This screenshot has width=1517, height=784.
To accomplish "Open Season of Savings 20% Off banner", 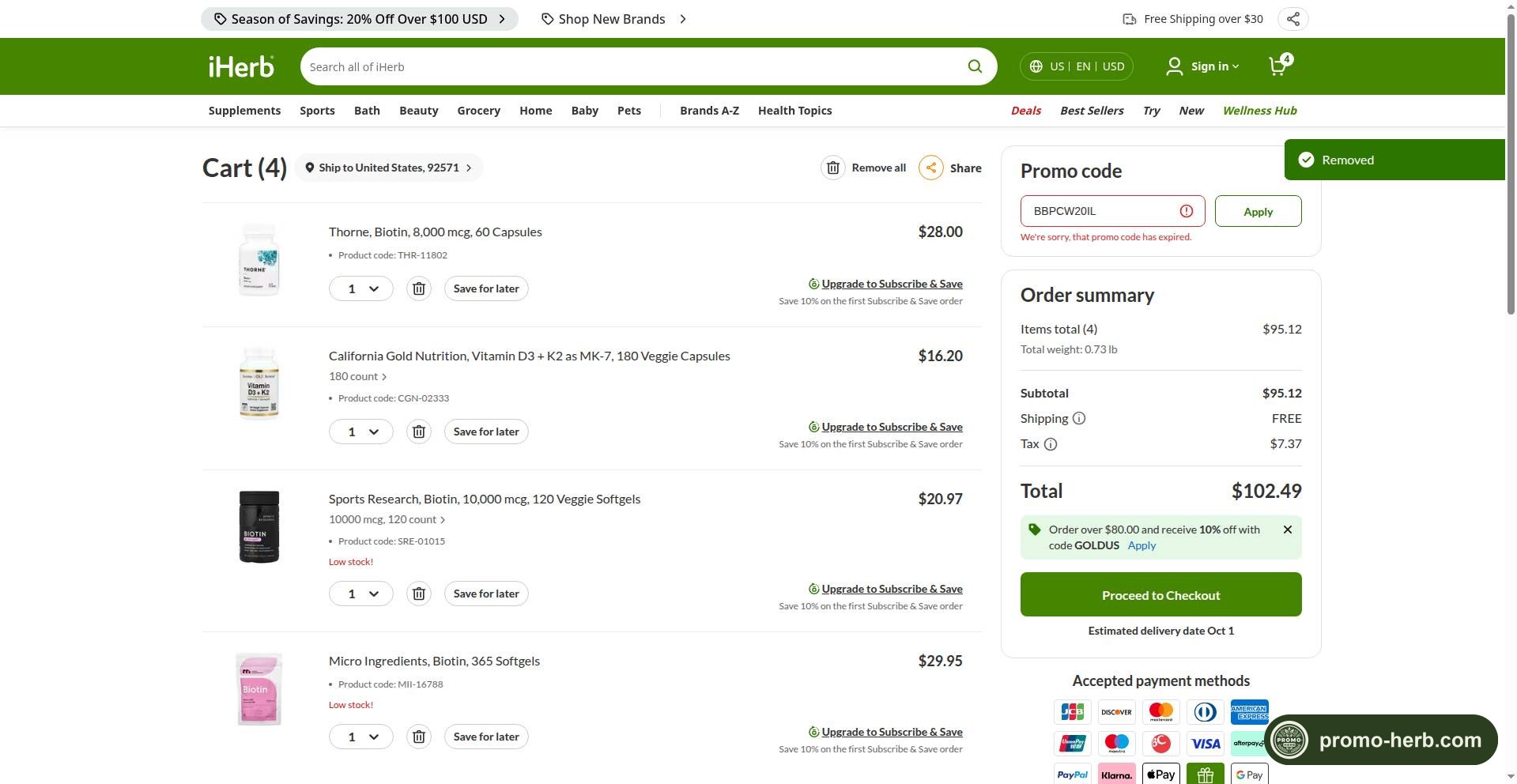I will coord(360,19).
